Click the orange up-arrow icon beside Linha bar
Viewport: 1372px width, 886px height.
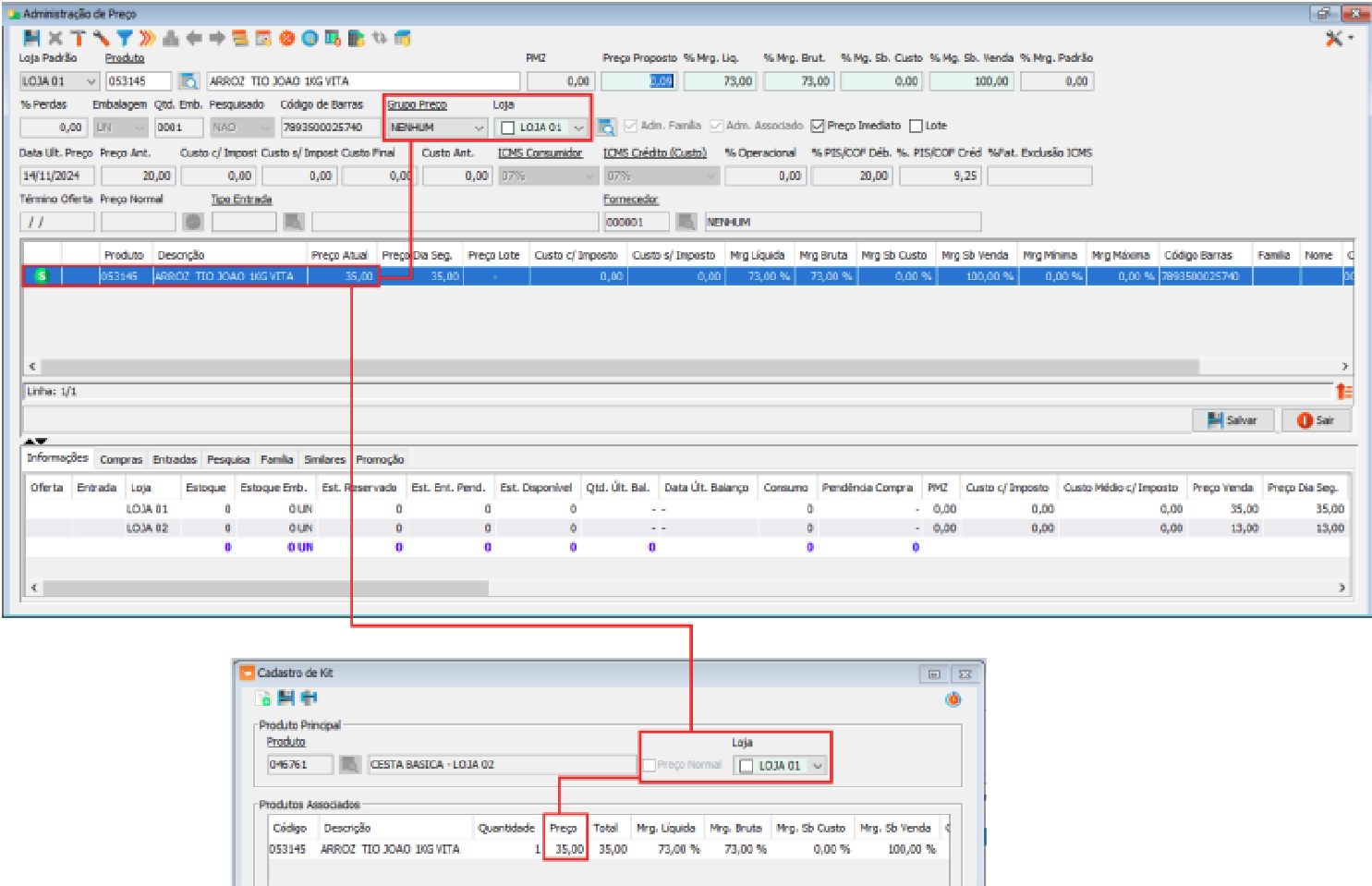[x=1343, y=392]
